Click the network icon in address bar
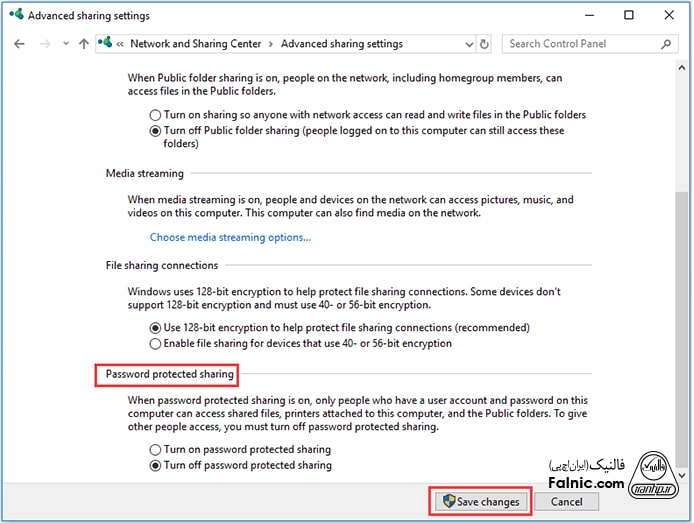694x523 pixels. pyautogui.click(x=105, y=44)
